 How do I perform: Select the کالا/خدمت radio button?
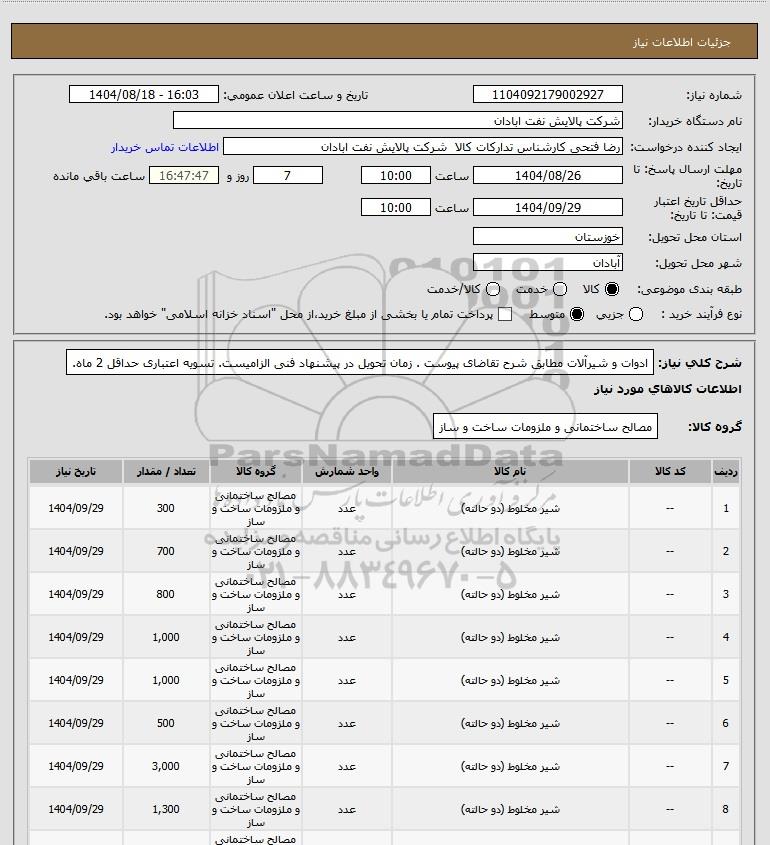click(x=492, y=289)
